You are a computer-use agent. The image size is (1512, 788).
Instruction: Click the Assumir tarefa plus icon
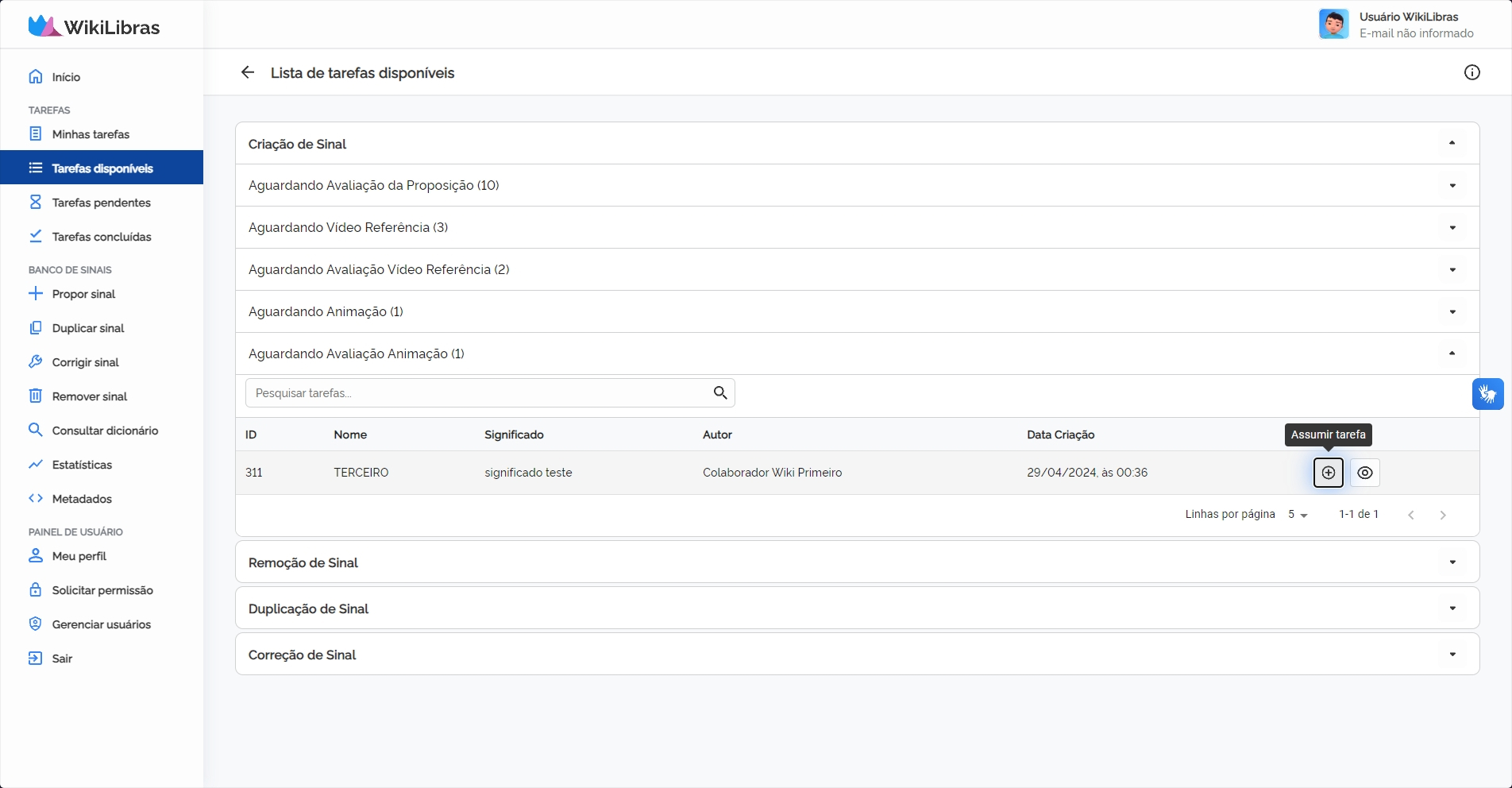[x=1328, y=473]
